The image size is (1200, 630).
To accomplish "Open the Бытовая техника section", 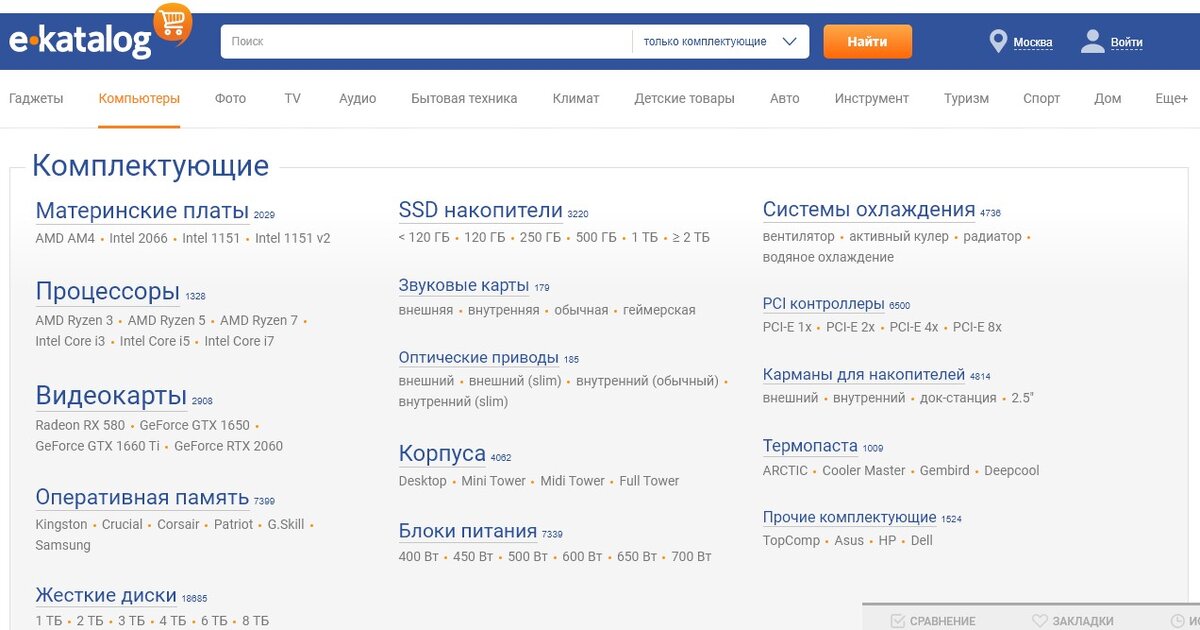I will (463, 98).
